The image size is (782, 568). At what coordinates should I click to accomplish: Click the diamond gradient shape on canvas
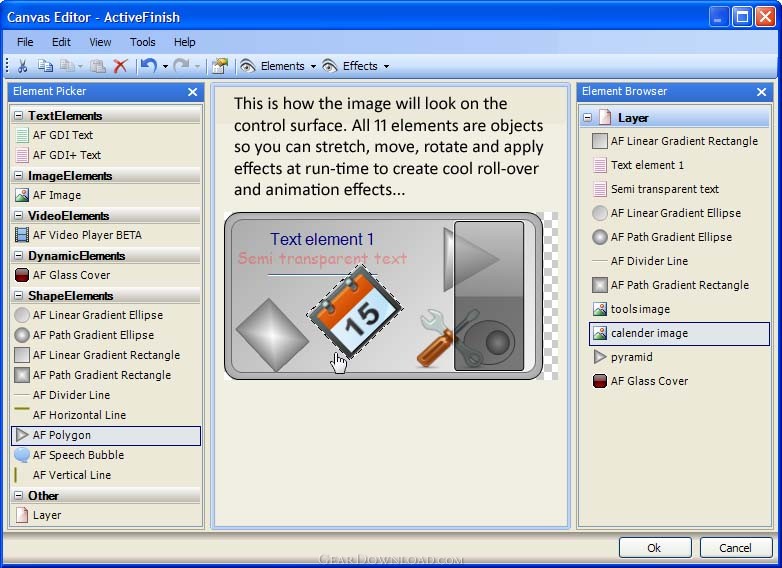pyautogui.click(x=272, y=335)
